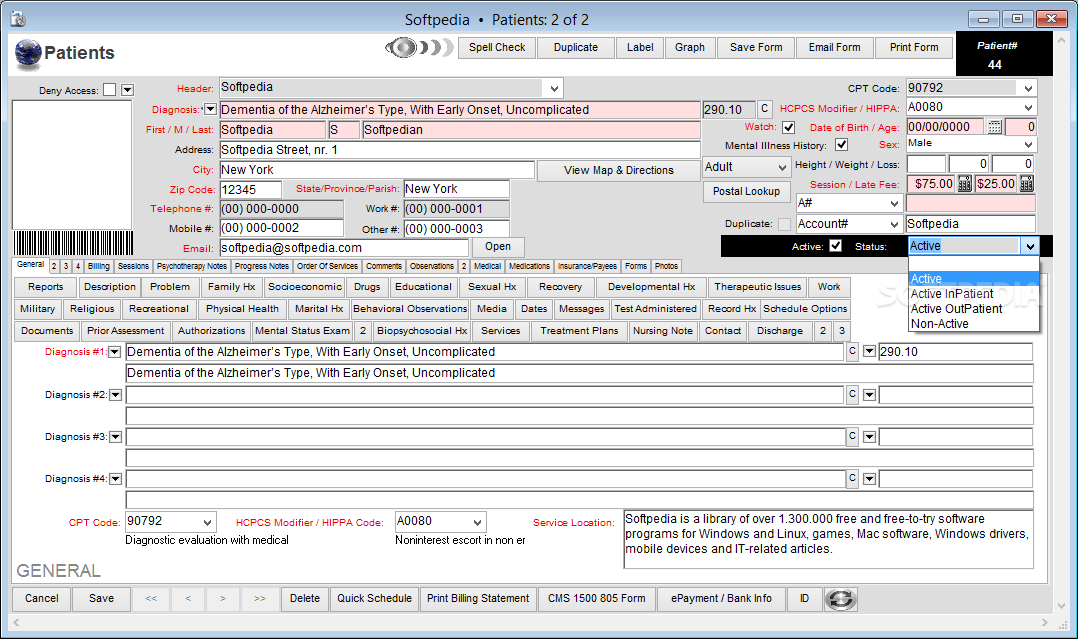This screenshot has width=1078, height=639.
Task: Click the Zip Code field 12345
Action: coord(250,190)
